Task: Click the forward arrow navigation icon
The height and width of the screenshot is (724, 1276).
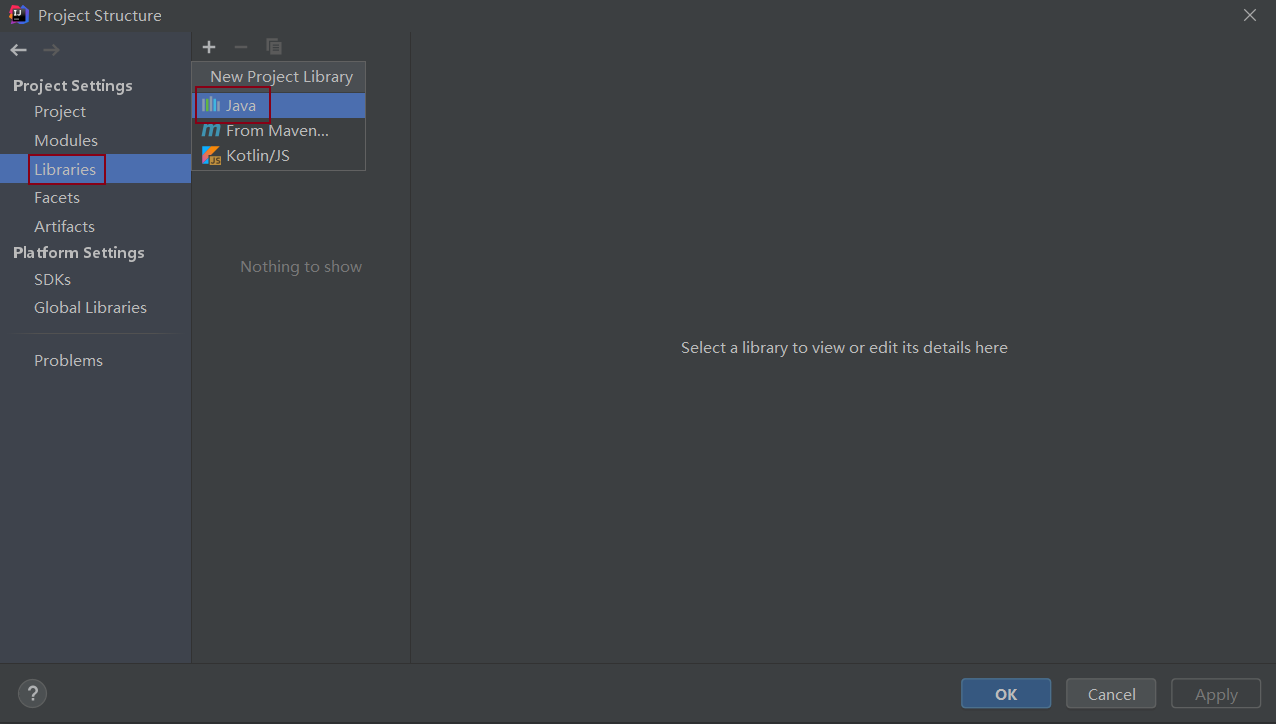Action: point(52,50)
